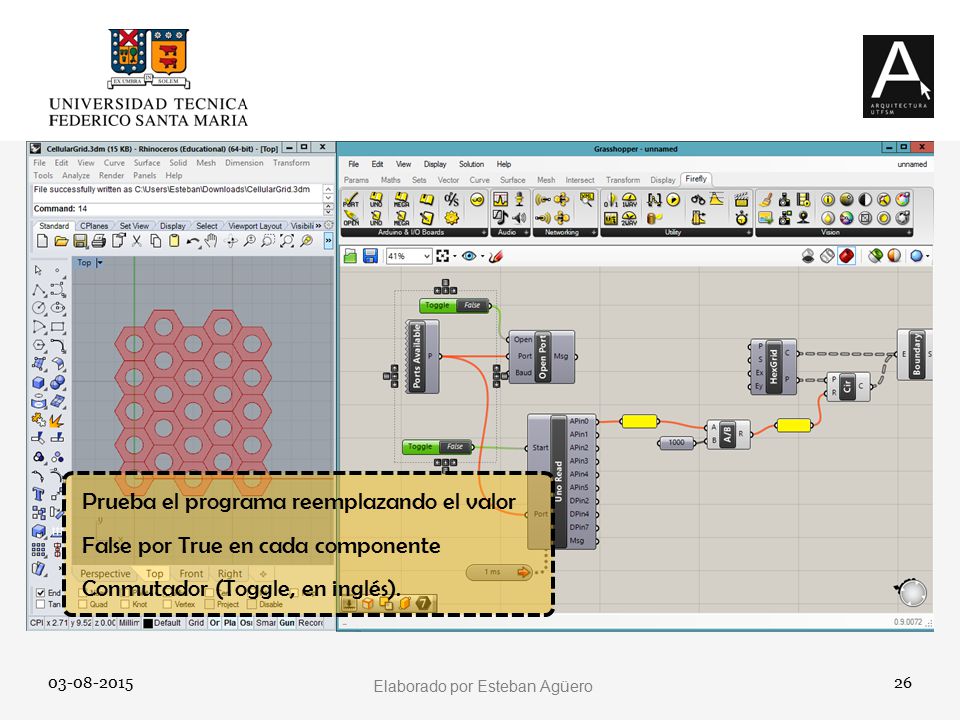Click the Grasshopper compass navigation widget
The height and width of the screenshot is (720, 960).
click(912, 591)
